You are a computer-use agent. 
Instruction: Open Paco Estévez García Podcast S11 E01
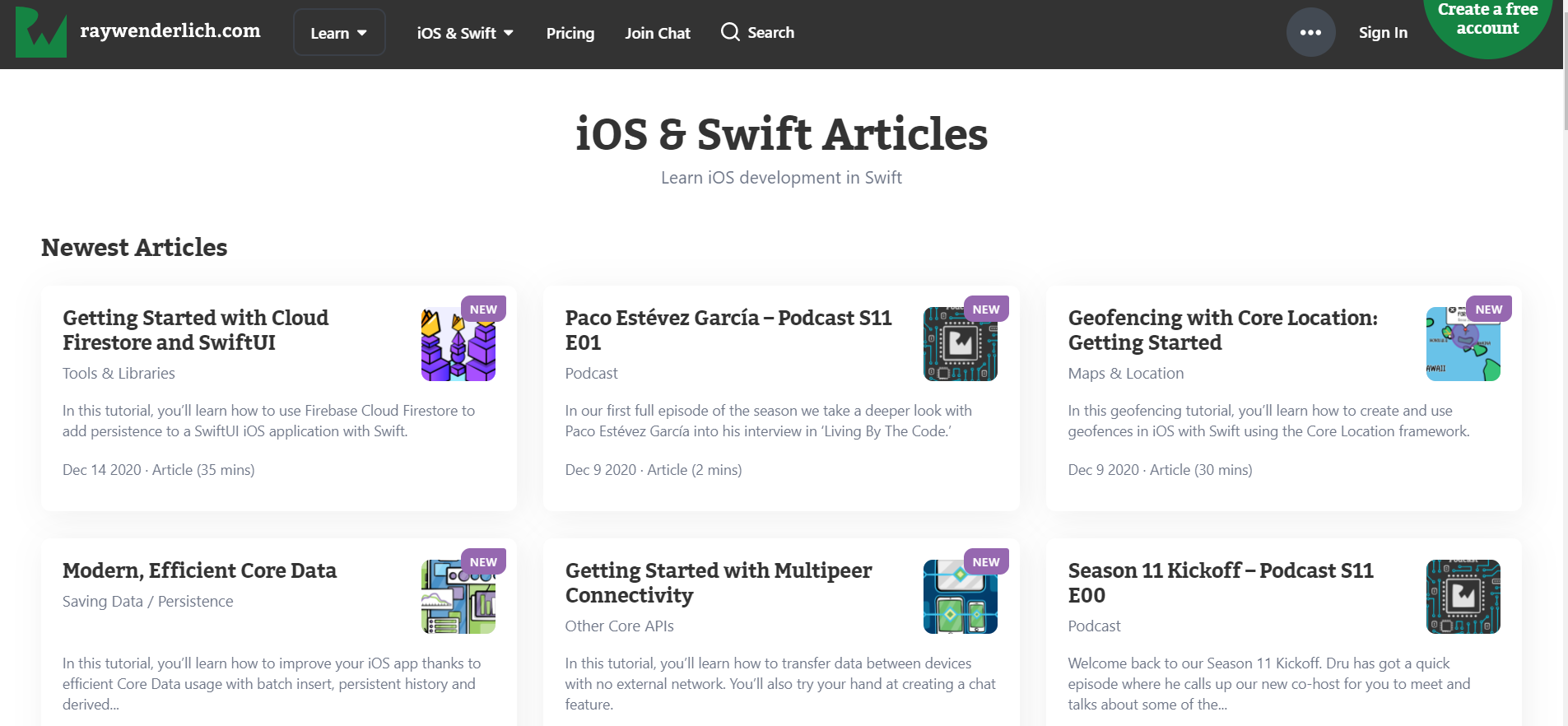point(728,330)
